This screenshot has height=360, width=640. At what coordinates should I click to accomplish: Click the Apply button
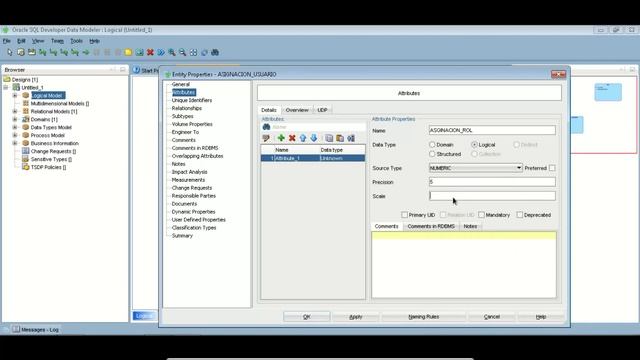356,317
